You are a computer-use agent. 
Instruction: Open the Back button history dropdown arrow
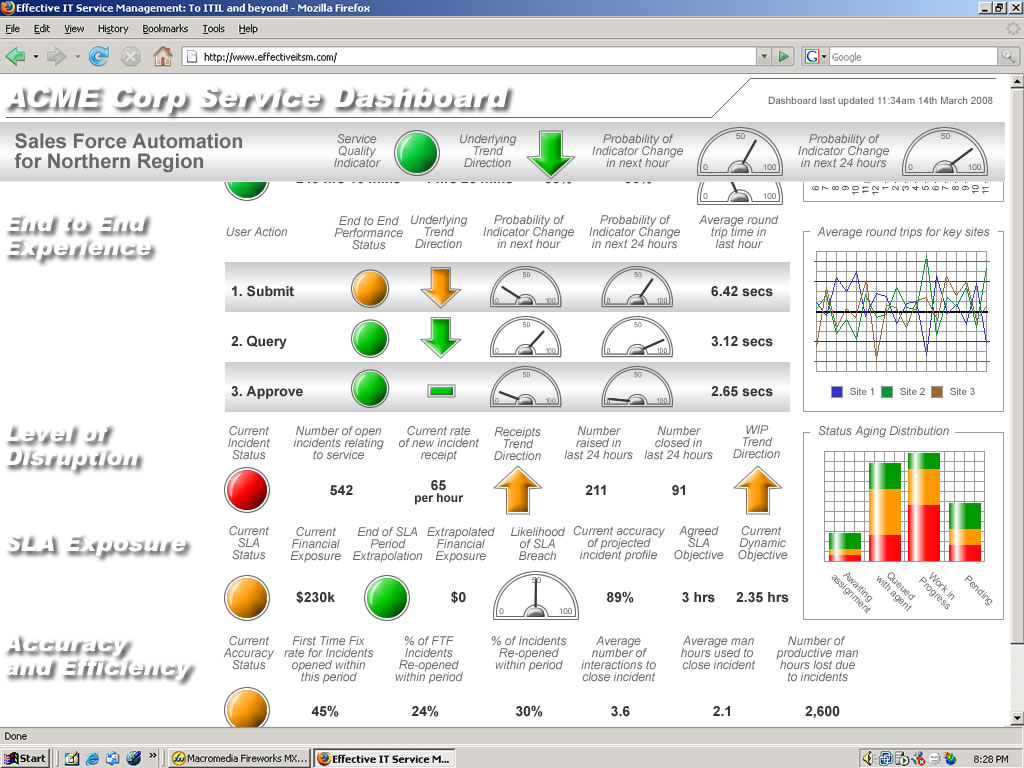[36, 57]
